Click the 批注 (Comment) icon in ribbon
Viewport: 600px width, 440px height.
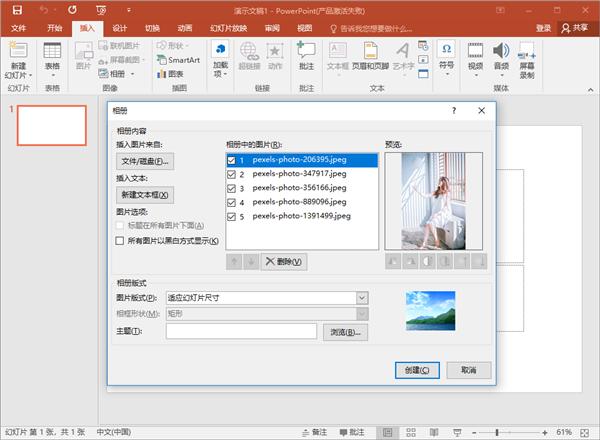306,55
